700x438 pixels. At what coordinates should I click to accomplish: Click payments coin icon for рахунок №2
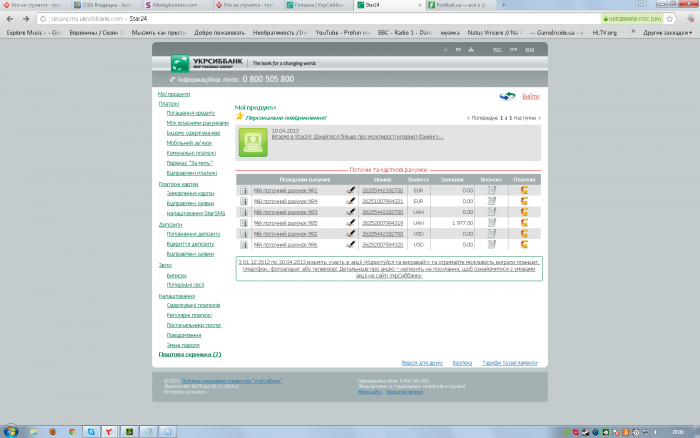(524, 234)
